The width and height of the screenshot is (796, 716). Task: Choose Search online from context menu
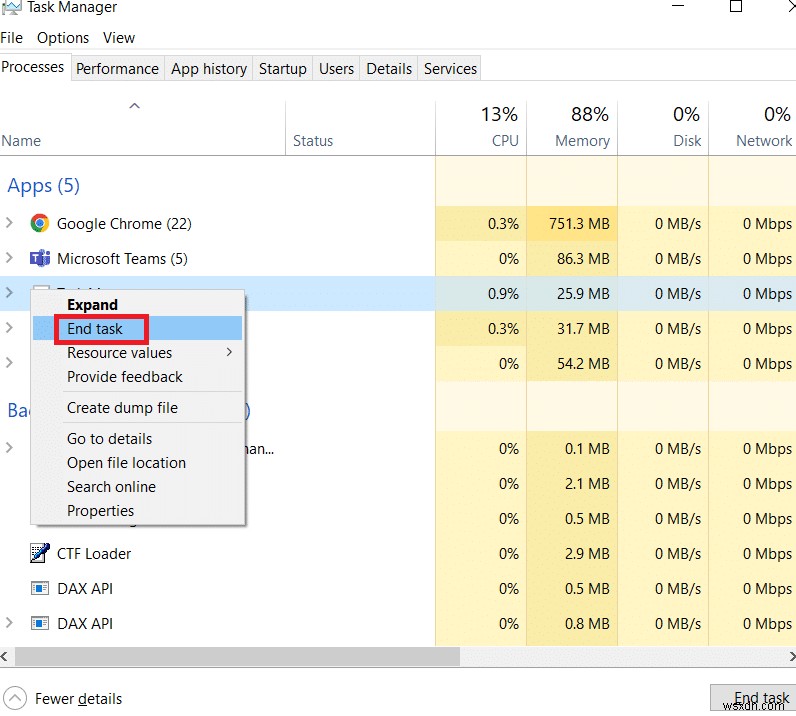coord(137,486)
